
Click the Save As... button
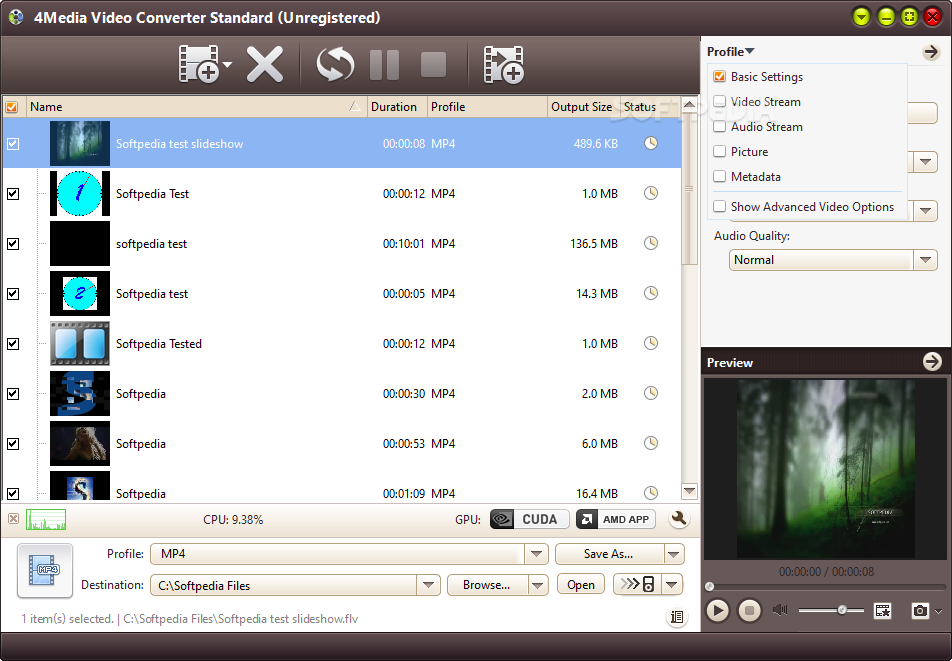point(609,554)
